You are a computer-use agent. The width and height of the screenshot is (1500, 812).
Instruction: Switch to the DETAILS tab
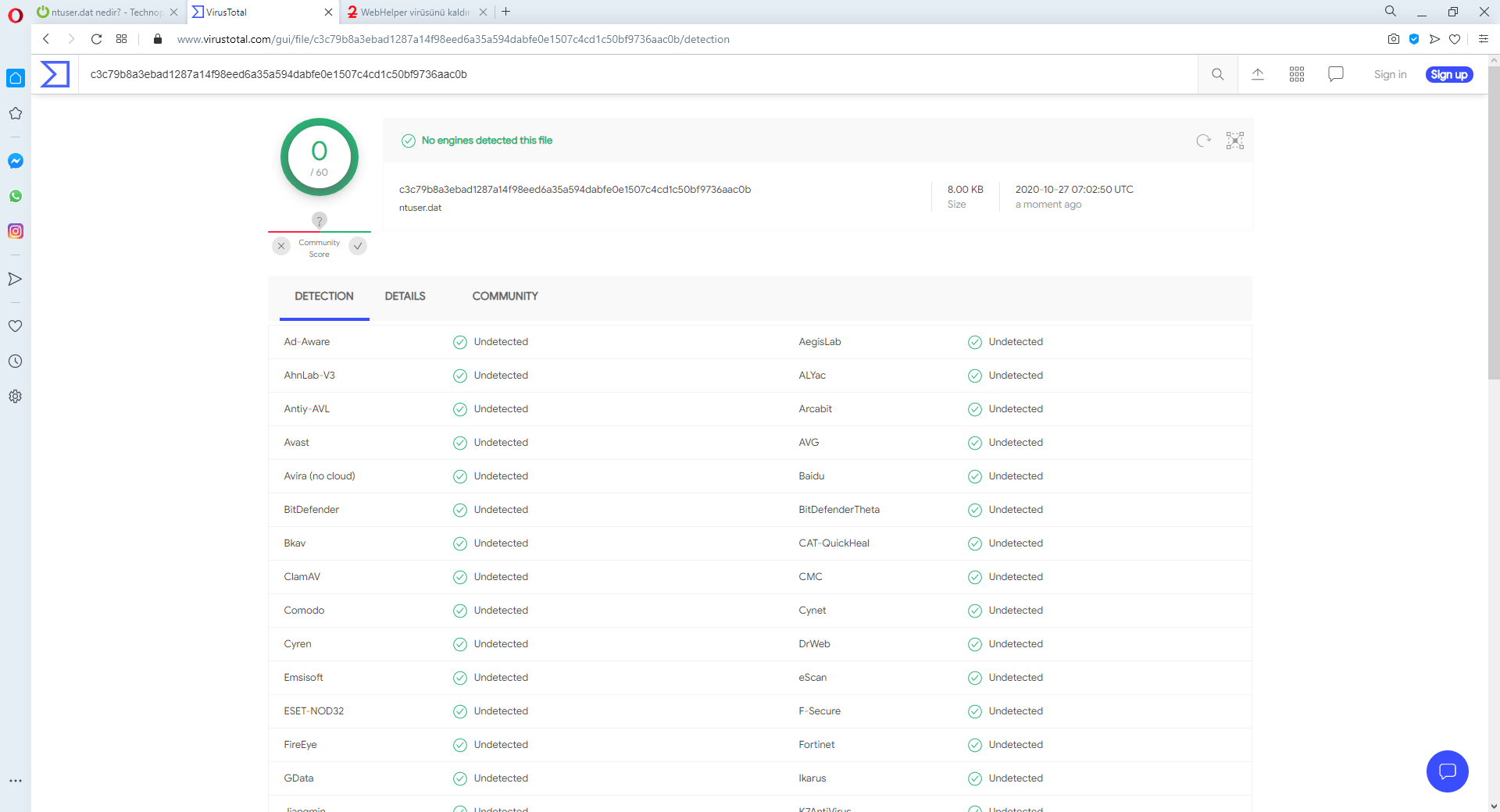(405, 297)
